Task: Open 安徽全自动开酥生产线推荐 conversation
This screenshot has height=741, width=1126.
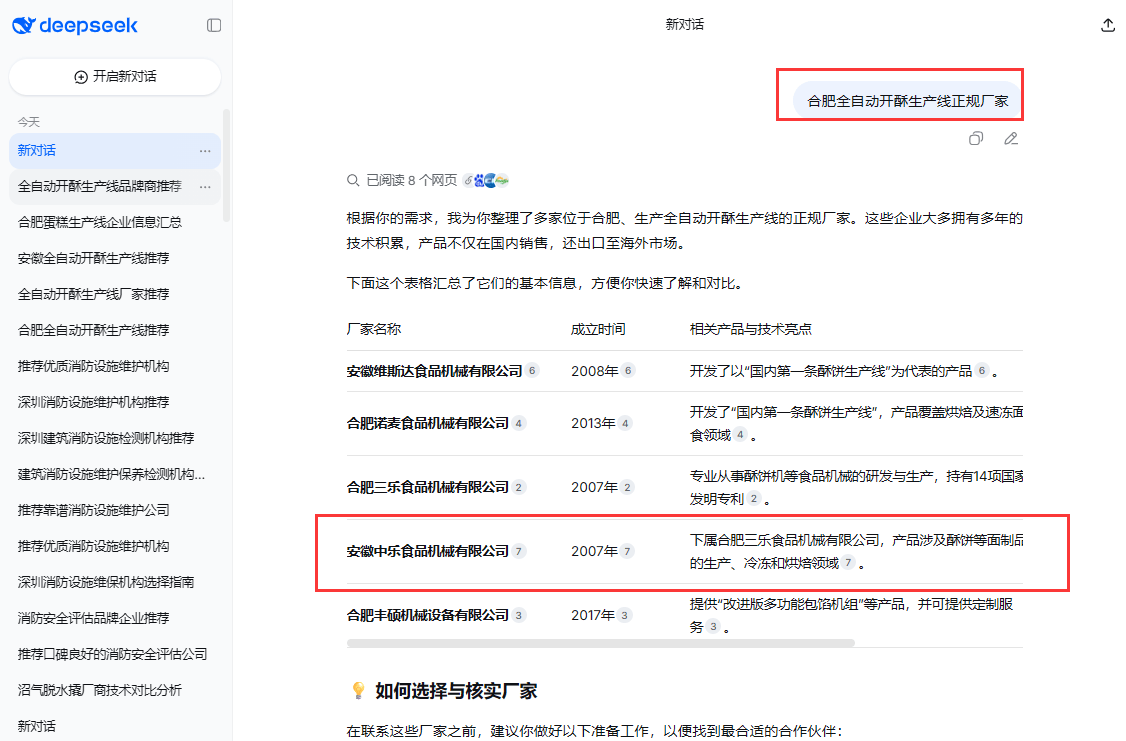Action: click(94, 258)
